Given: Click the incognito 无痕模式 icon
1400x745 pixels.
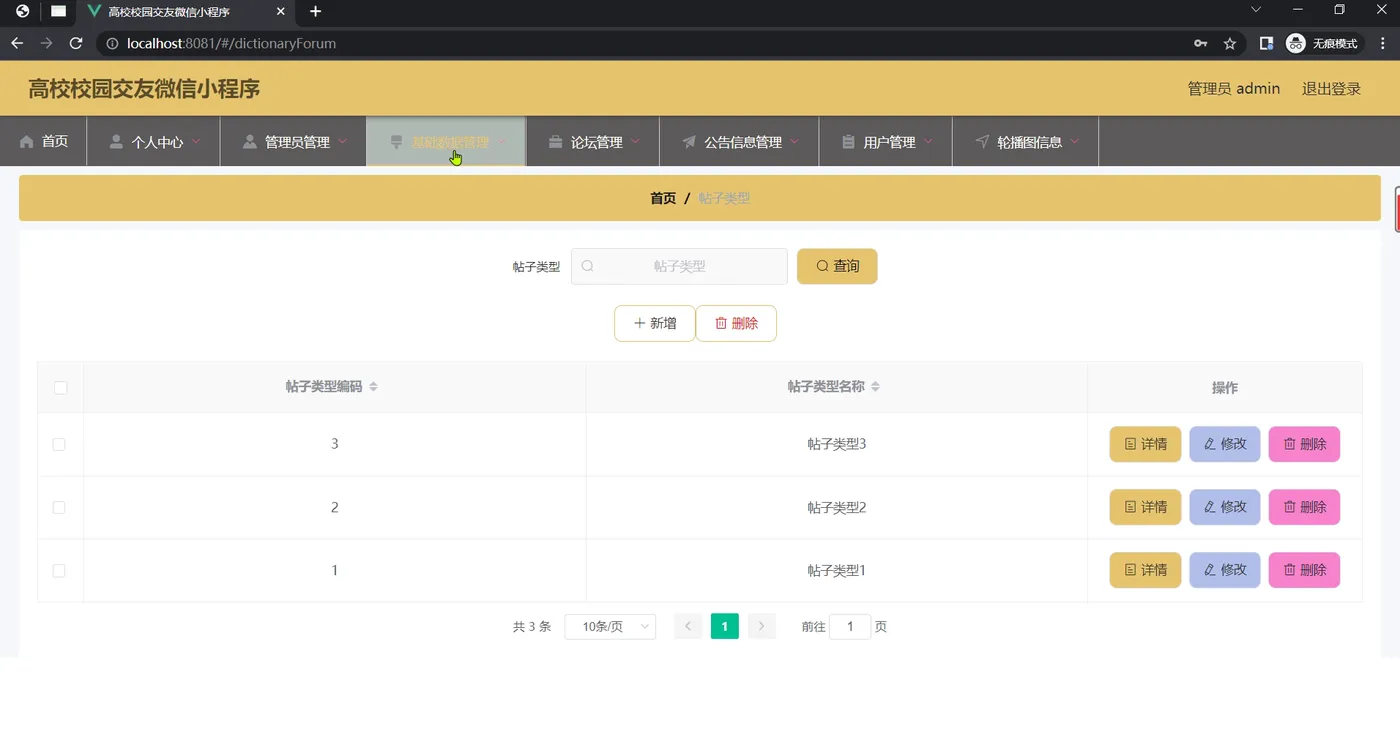Looking at the screenshot, I should click(x=1296, y=43).
